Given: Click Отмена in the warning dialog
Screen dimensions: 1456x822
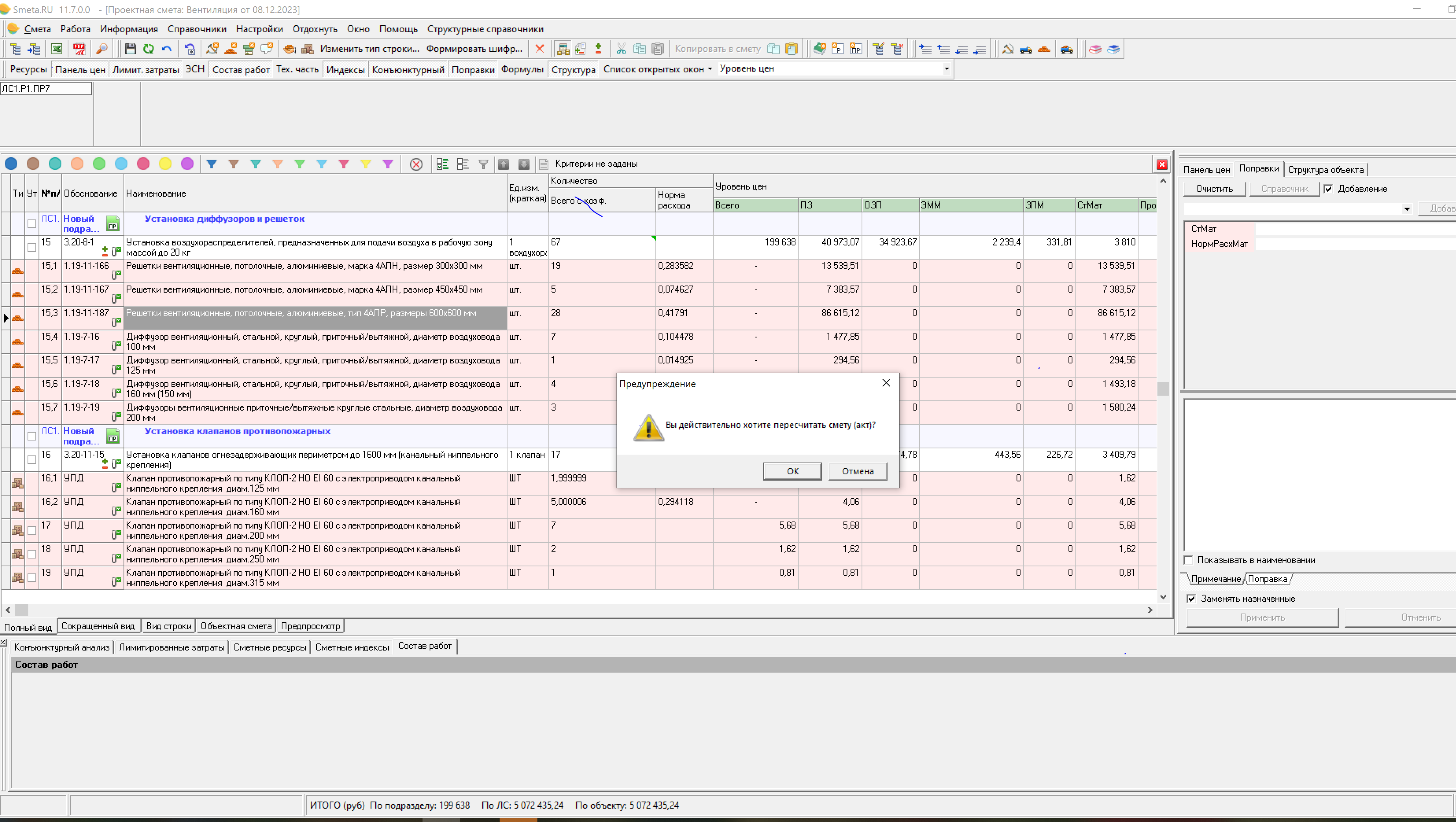Looking at the screenshot, I should pos(857,471).
